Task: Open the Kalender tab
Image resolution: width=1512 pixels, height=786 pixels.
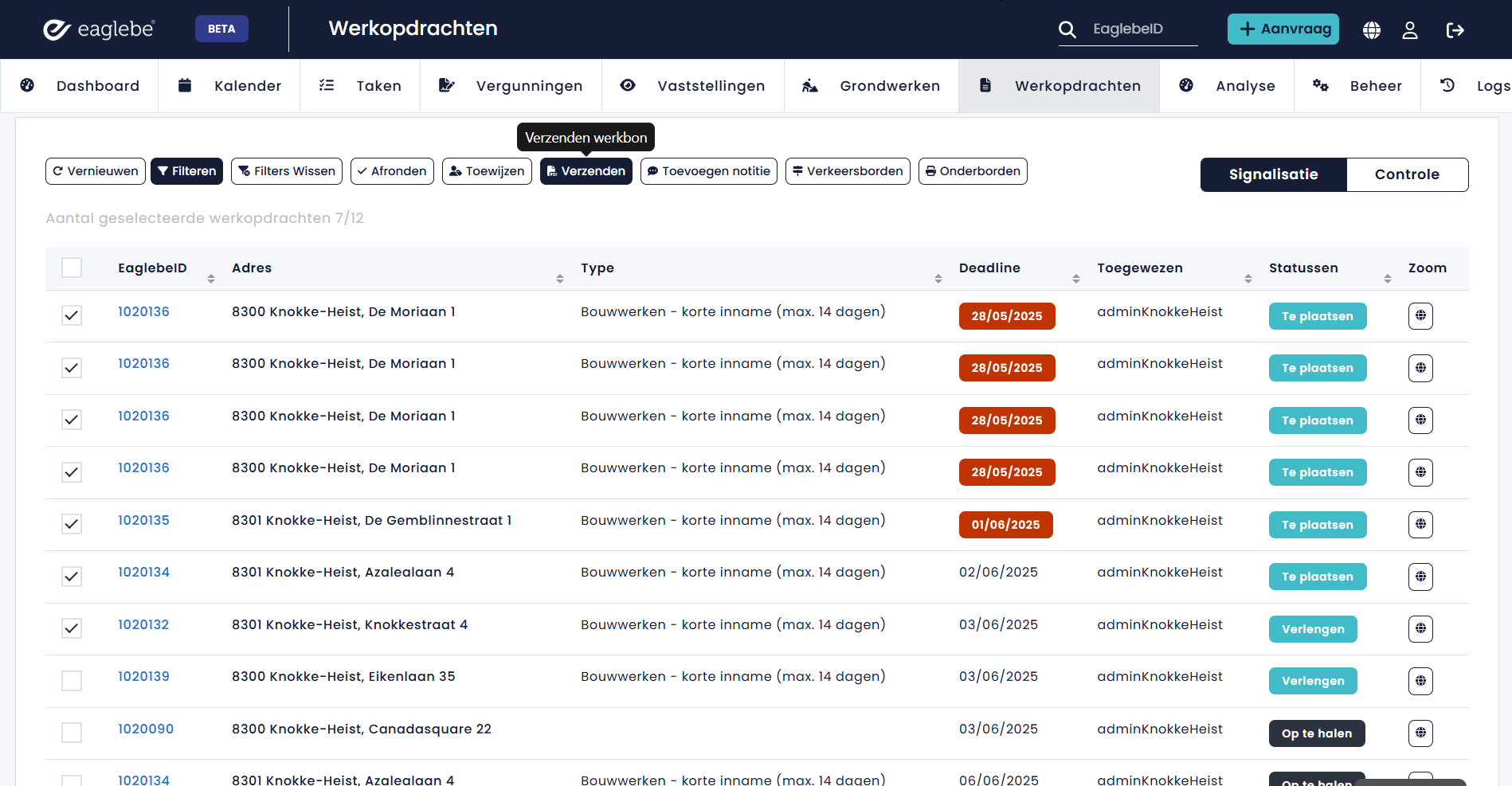Action: click(x=229, y=86)
